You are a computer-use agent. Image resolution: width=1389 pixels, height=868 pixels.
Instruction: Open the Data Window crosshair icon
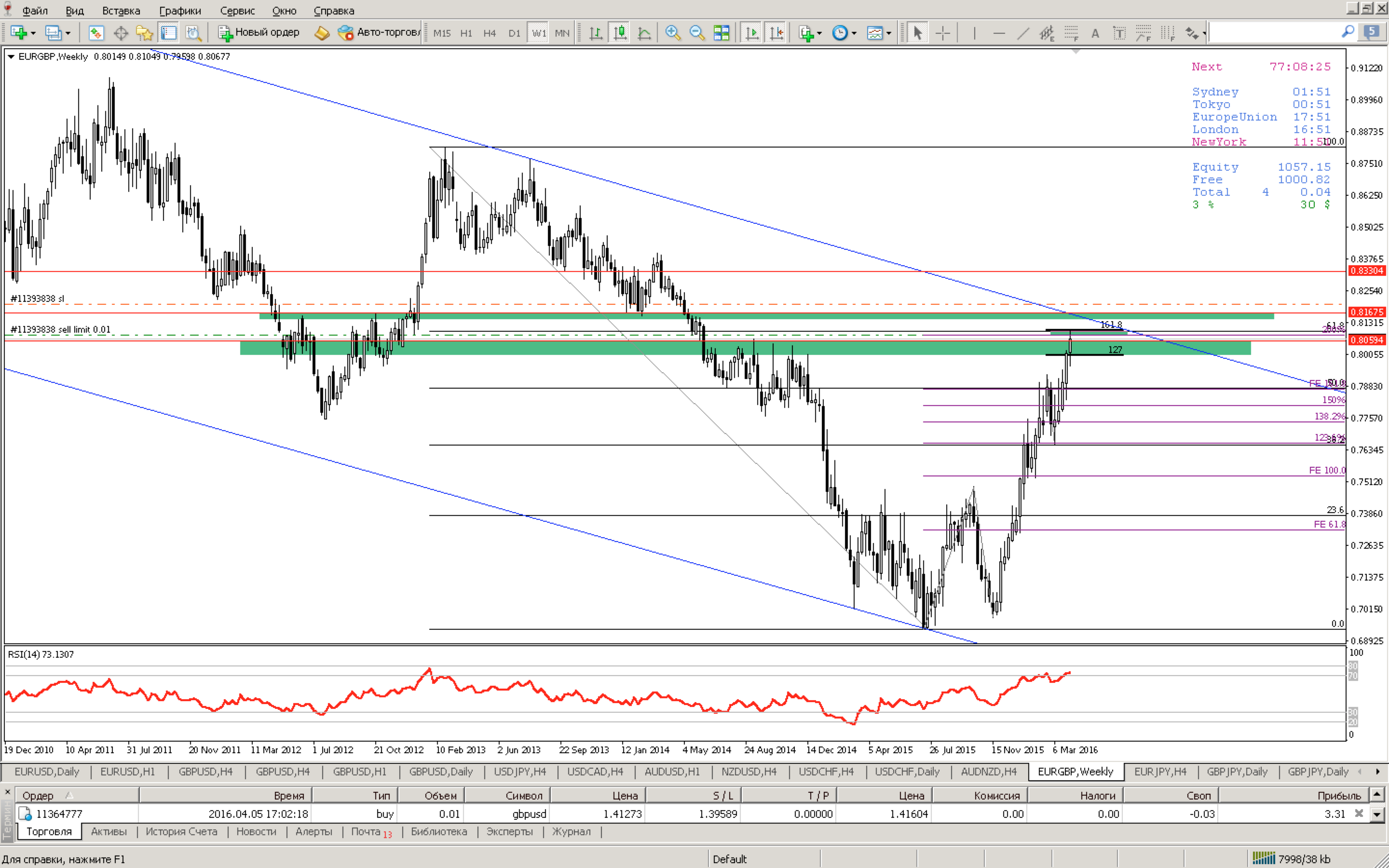[x=121, y=33]
